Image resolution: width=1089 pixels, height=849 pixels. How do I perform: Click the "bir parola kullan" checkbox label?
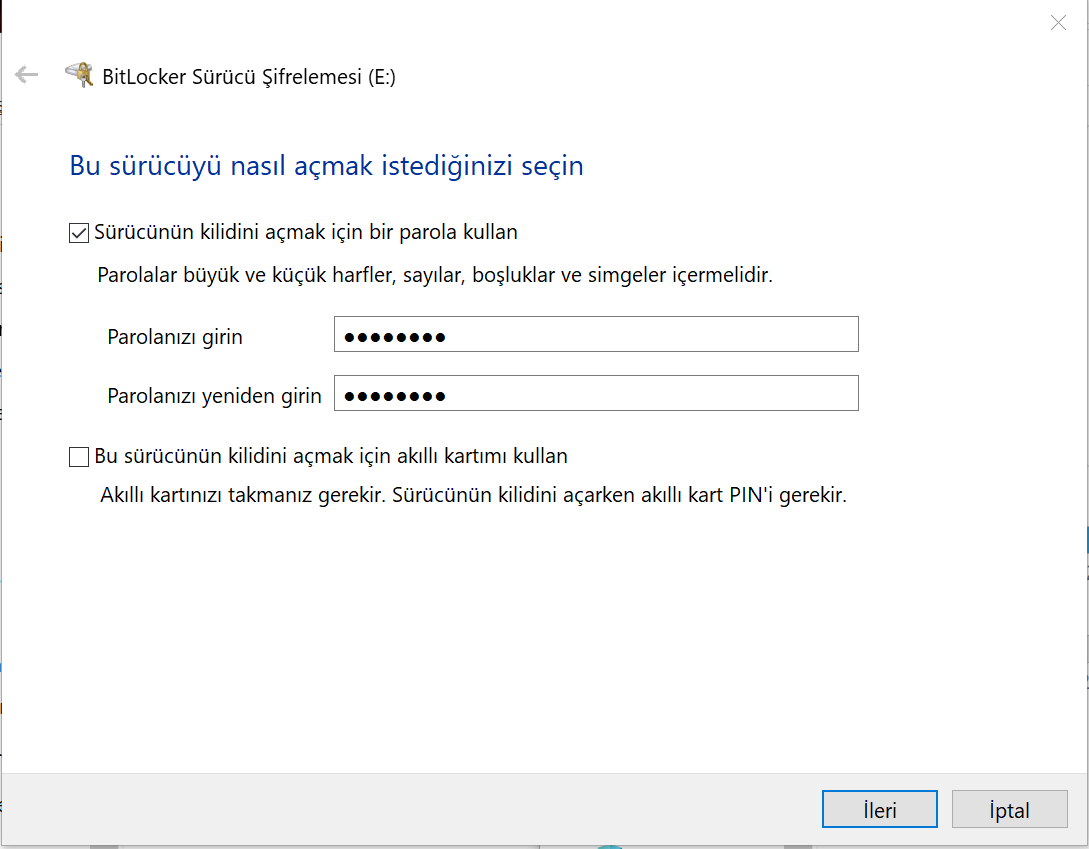pyautogui.click(x=306, y=233)
